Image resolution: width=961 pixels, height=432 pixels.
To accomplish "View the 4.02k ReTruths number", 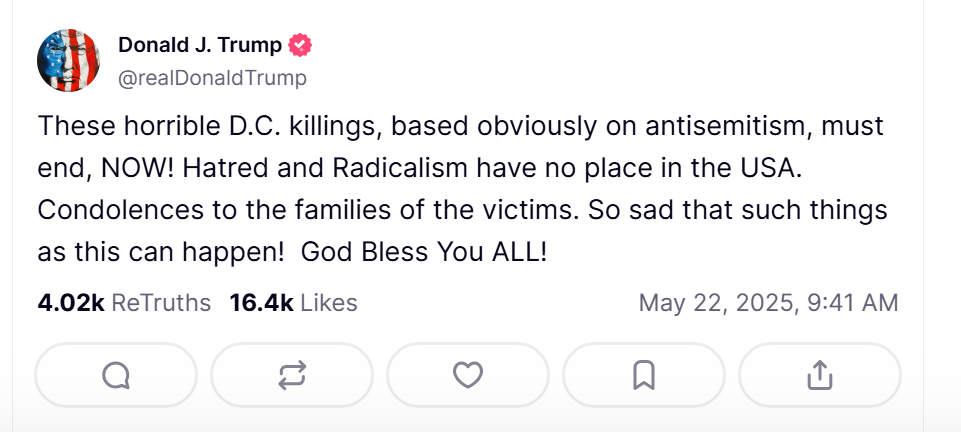I will pos(70,302).
